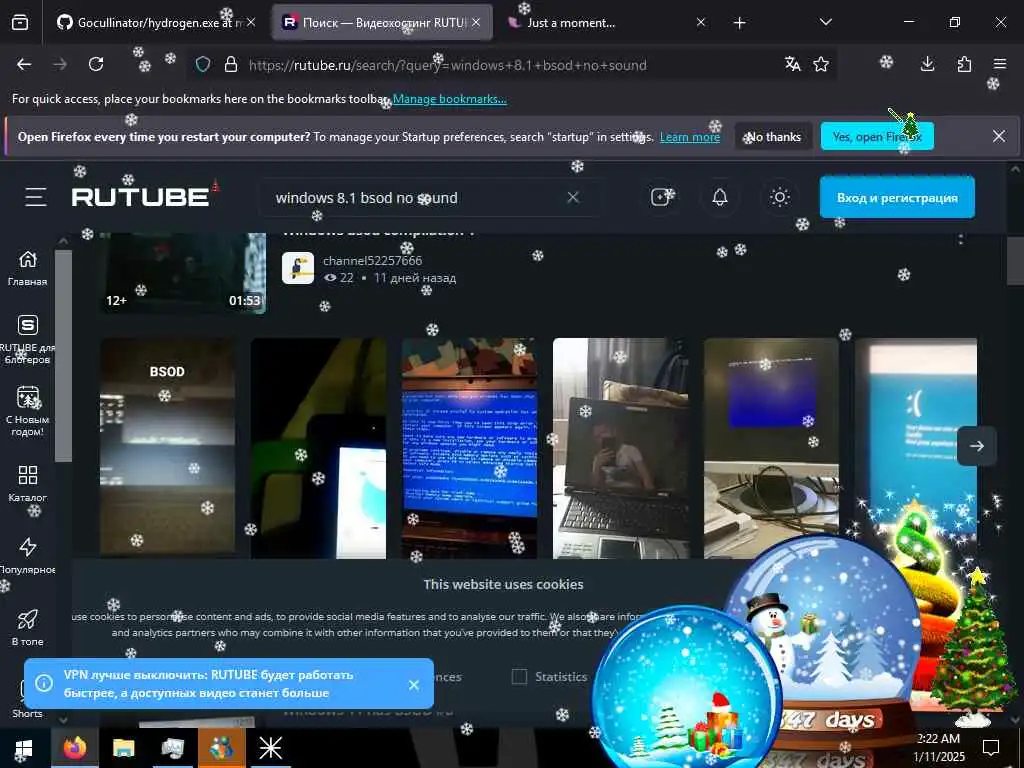Click the No thanks button
Viewport: 1024px width, 768px height.
click(773, 136)
